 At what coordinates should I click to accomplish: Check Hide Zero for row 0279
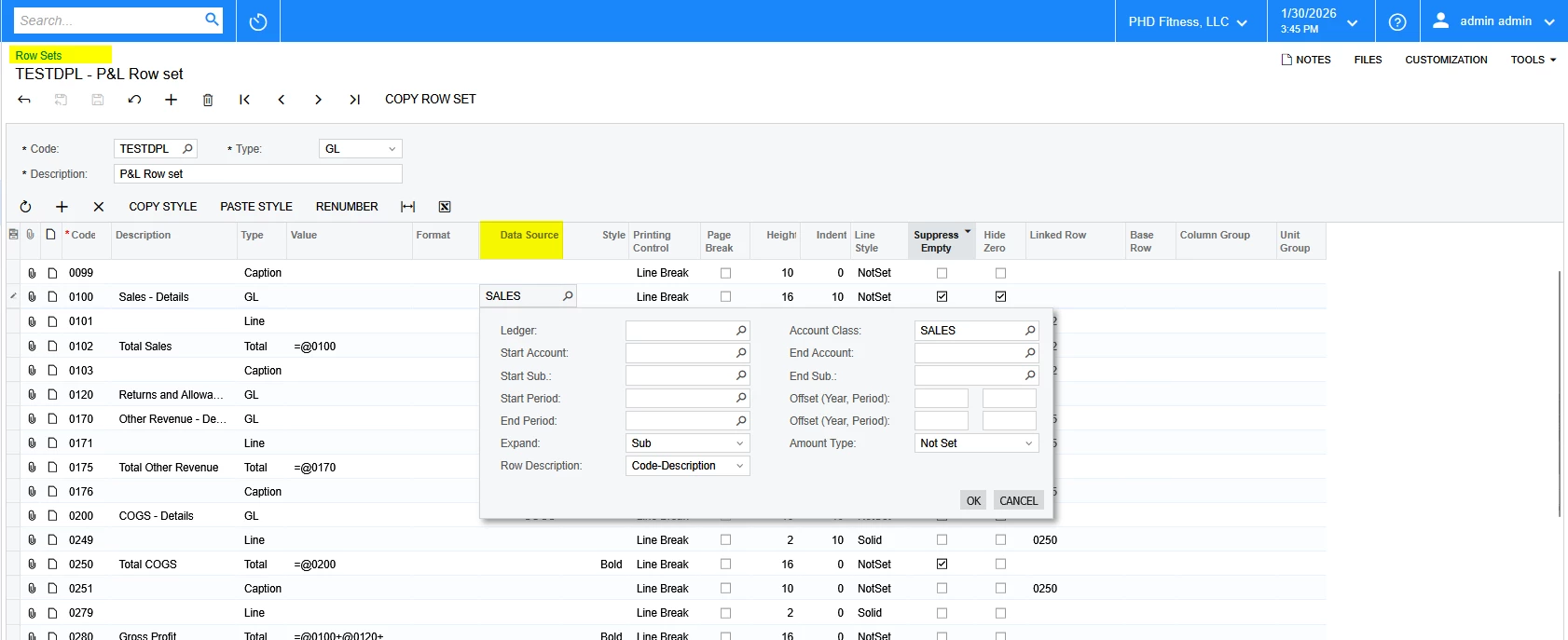pyautogui.click(x=1000, y=613)
